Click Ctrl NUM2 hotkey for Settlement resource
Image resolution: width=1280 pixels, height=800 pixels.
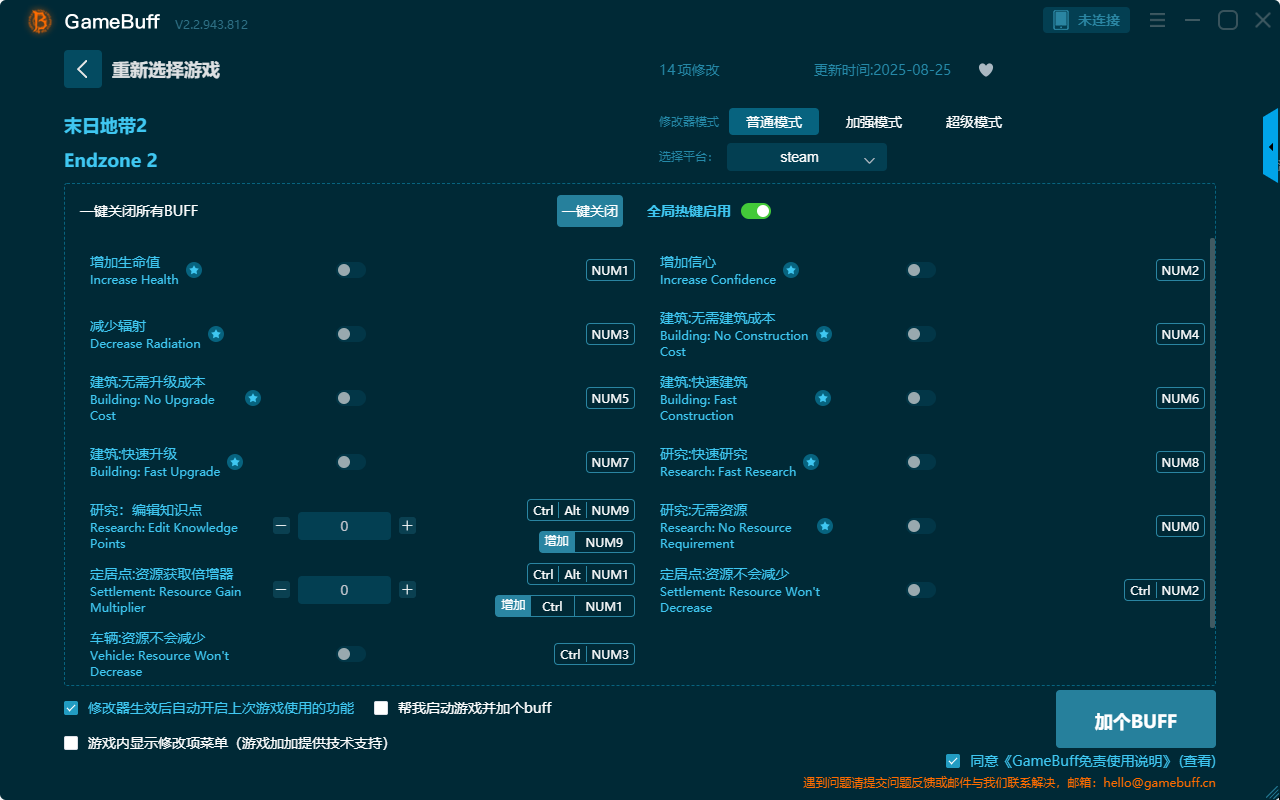pos(1164,590)
